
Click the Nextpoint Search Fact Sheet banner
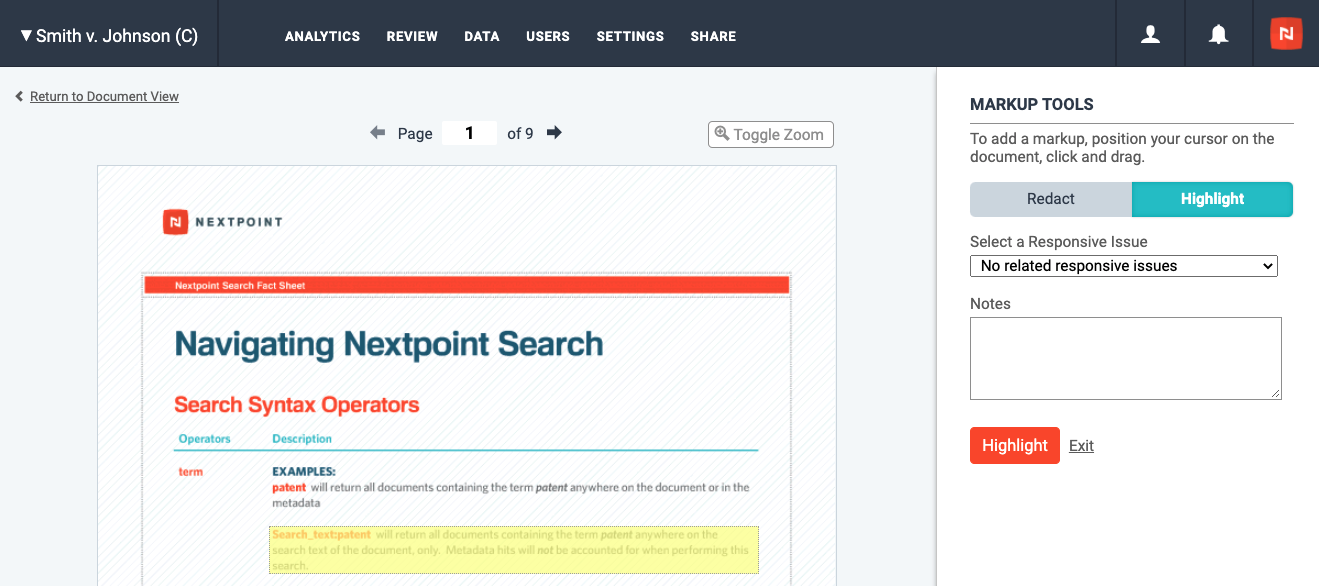467,286
